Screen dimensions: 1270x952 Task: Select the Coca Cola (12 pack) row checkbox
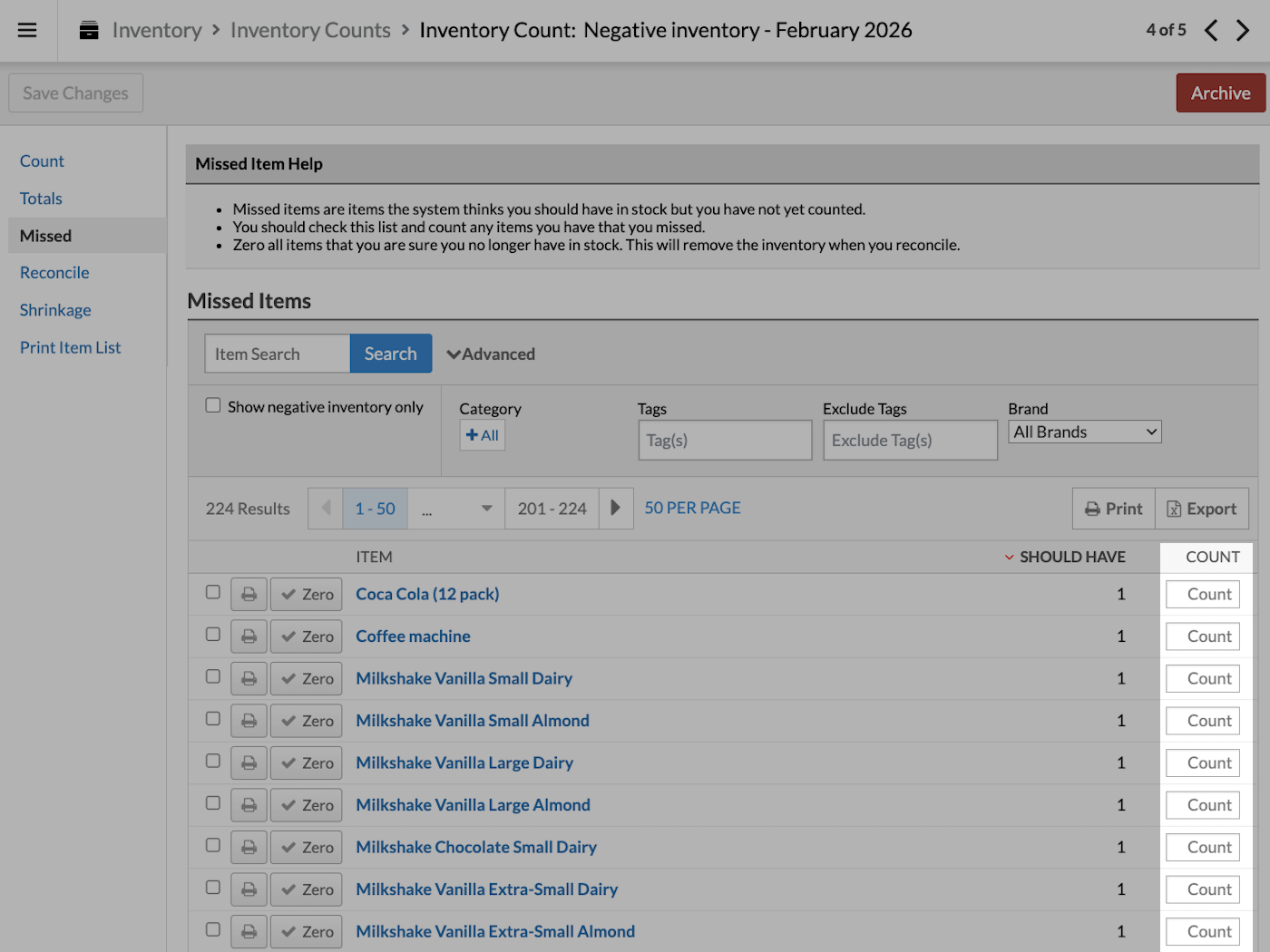(212, 591)
